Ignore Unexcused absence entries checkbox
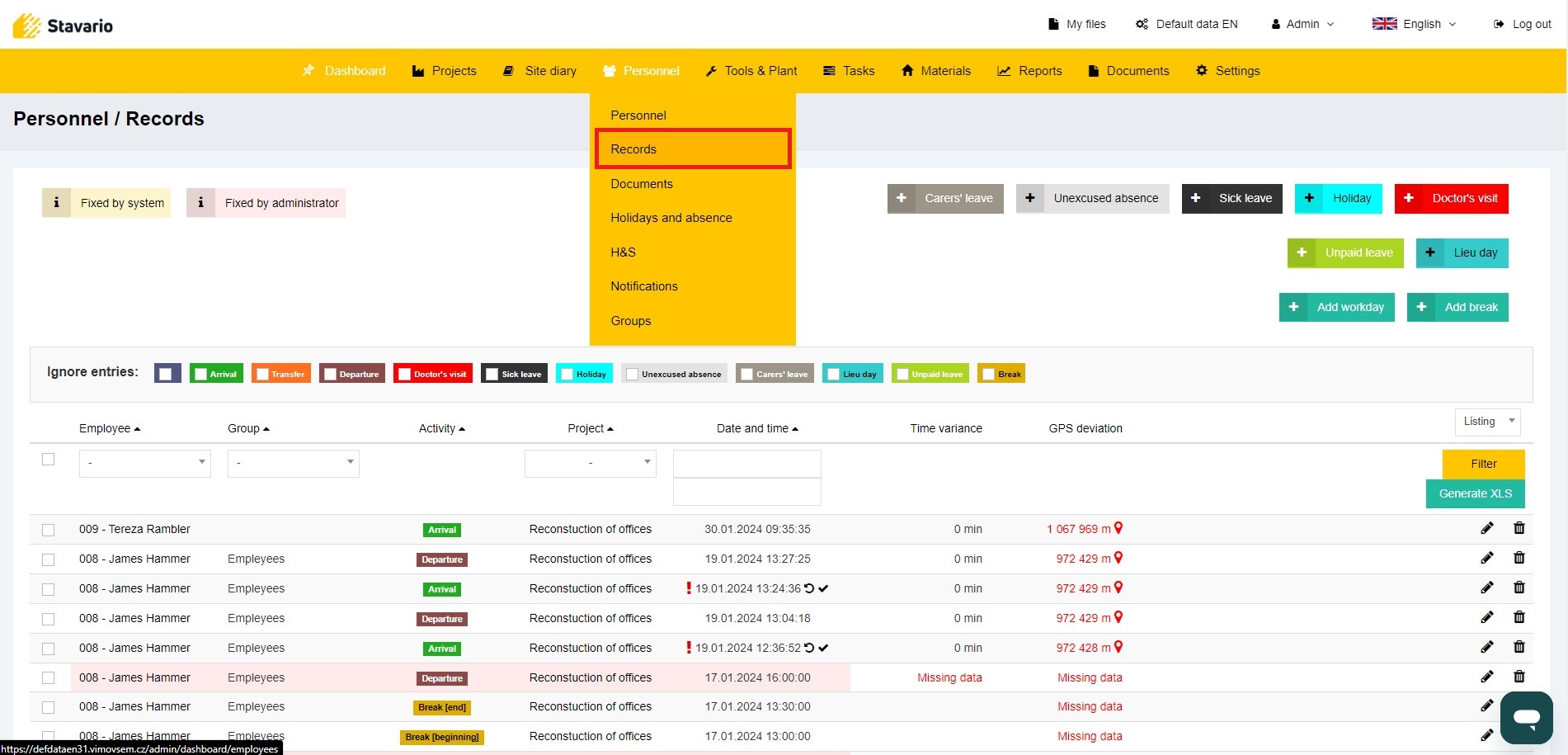This screenshot has width=1568, height=755. coord(632,374)
